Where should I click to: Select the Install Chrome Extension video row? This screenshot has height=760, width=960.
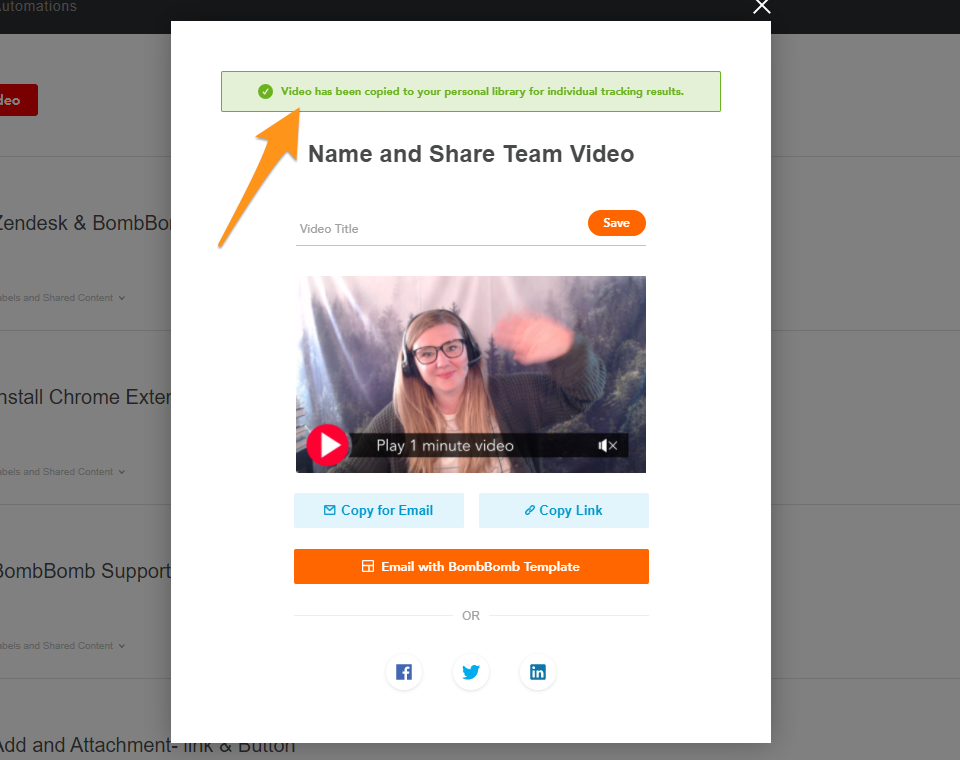(x=85, y=418)
